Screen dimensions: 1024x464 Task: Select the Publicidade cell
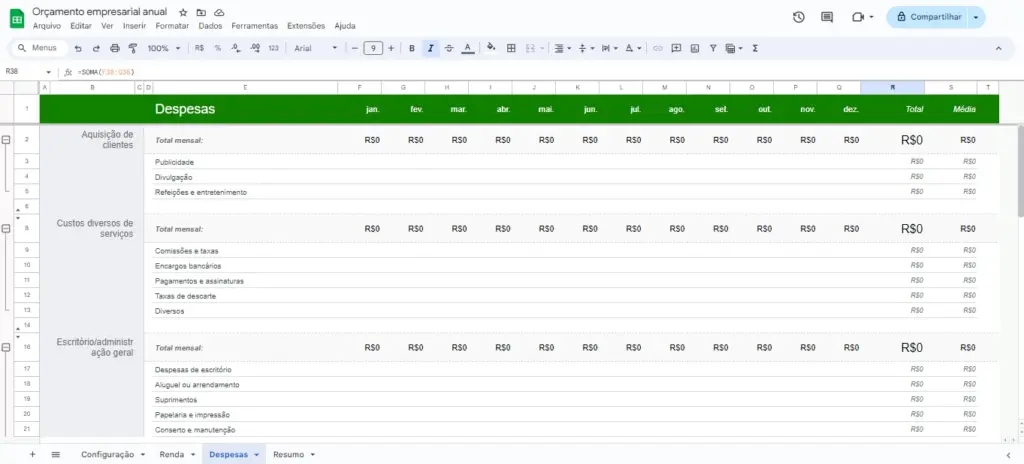pos(245,161)
